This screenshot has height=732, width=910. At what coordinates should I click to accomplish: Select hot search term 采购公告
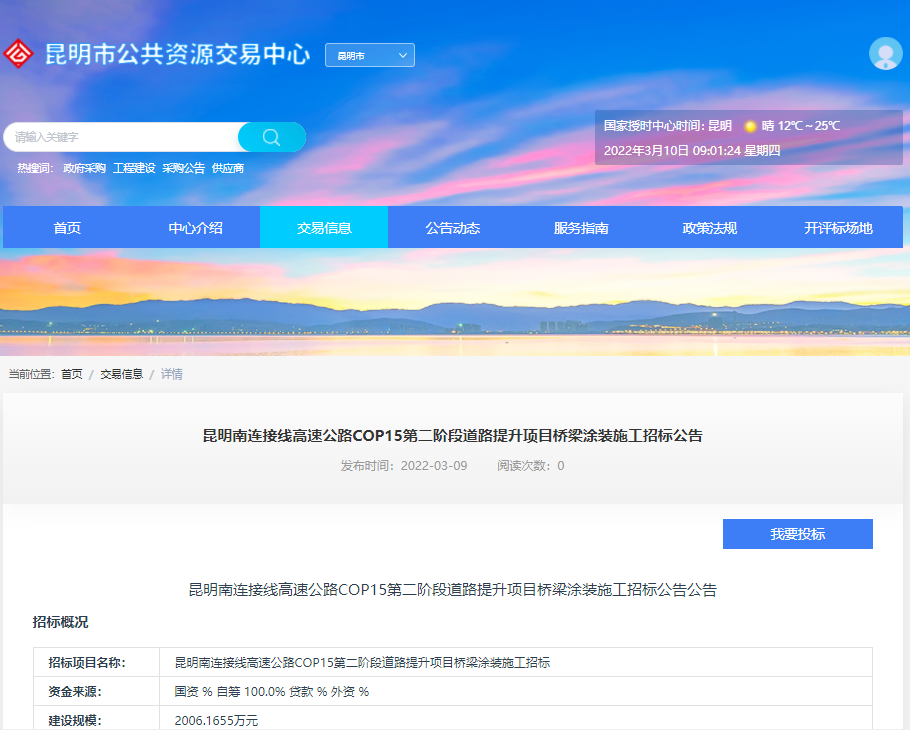[183, 169]
